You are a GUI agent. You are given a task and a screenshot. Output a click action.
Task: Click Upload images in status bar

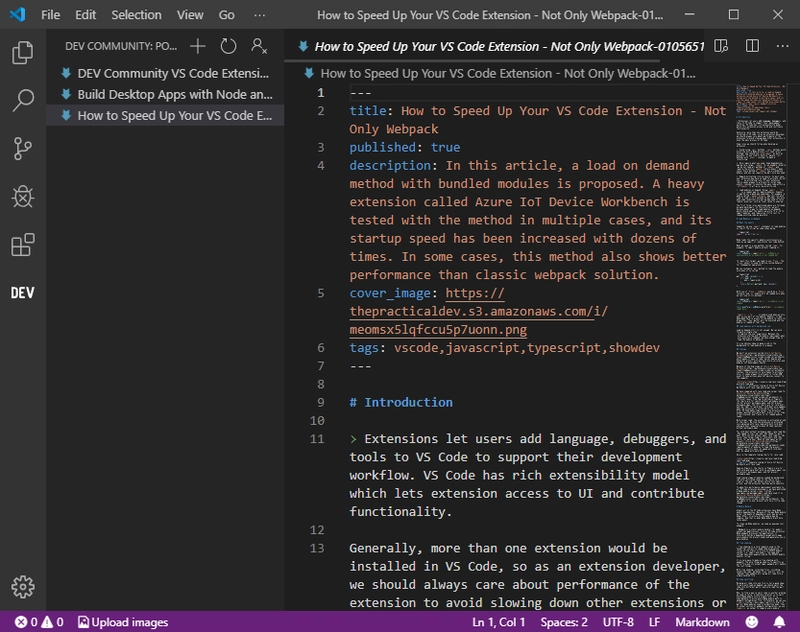(123, 622)
